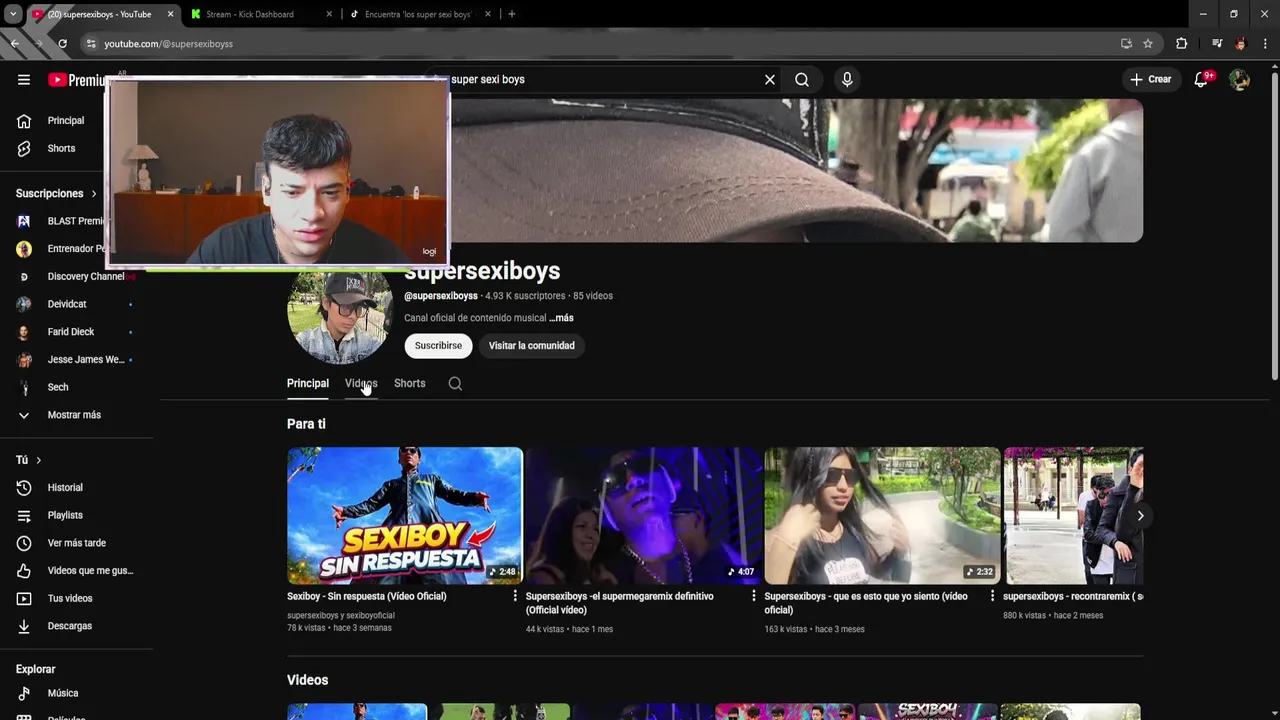Screen dimensions: 1280x720
Task: Open the browser extensions puzzle icon
Action: click(x=1181, y=44)
